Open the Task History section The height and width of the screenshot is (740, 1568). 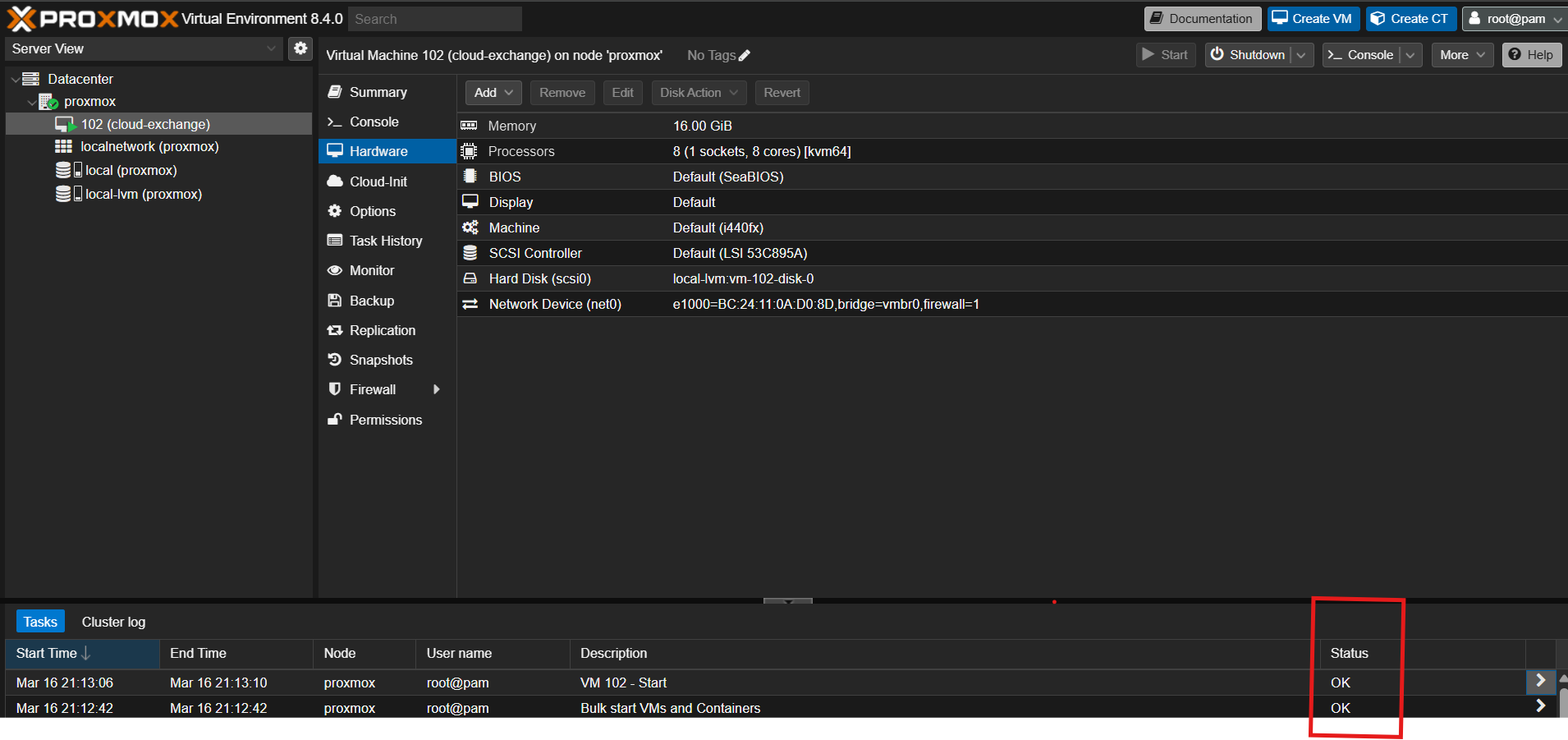[x=387, y=241]
